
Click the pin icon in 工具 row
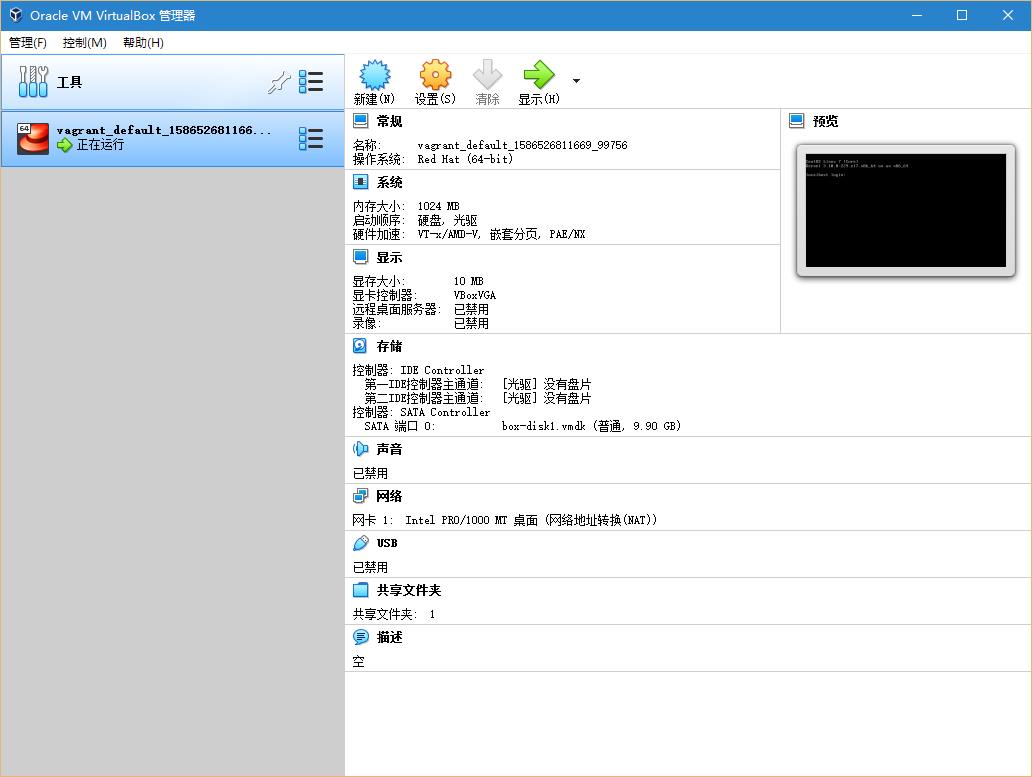click(x=279, y=82)
